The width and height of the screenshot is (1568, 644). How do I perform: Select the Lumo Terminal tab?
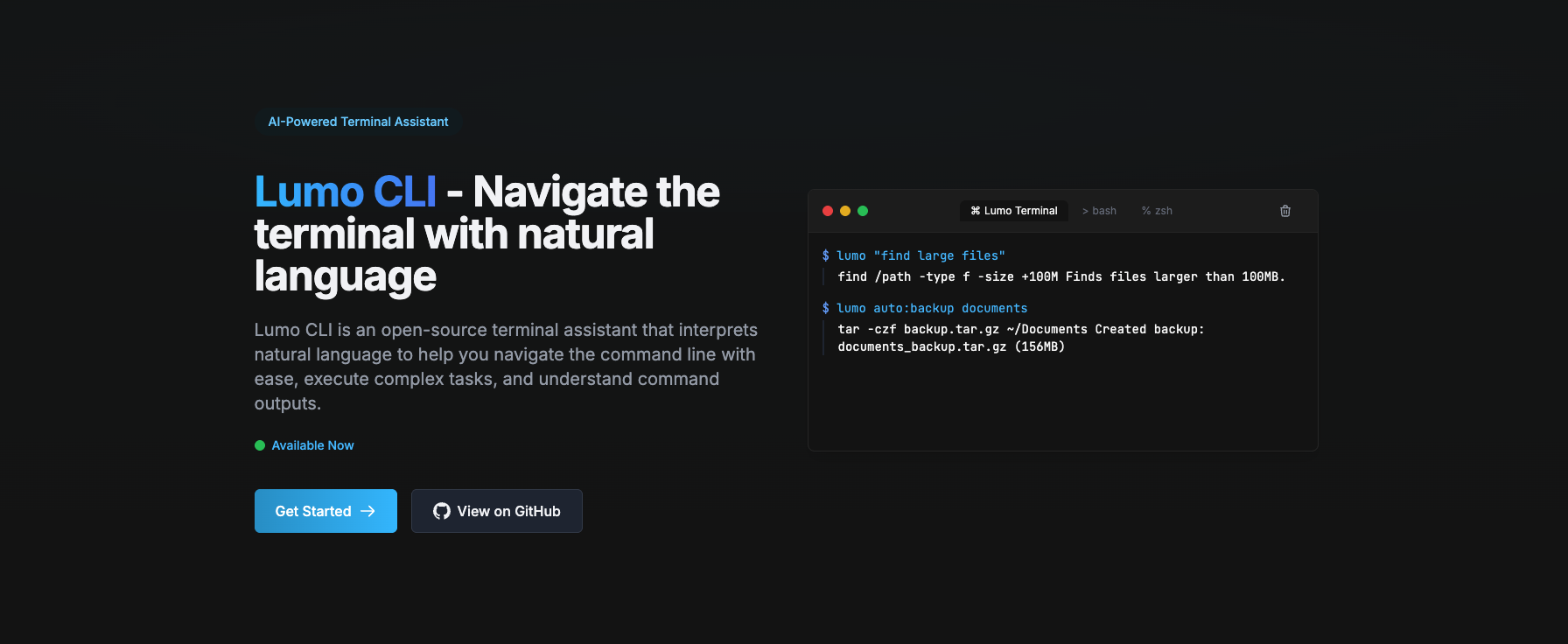tap(1014, 211)
